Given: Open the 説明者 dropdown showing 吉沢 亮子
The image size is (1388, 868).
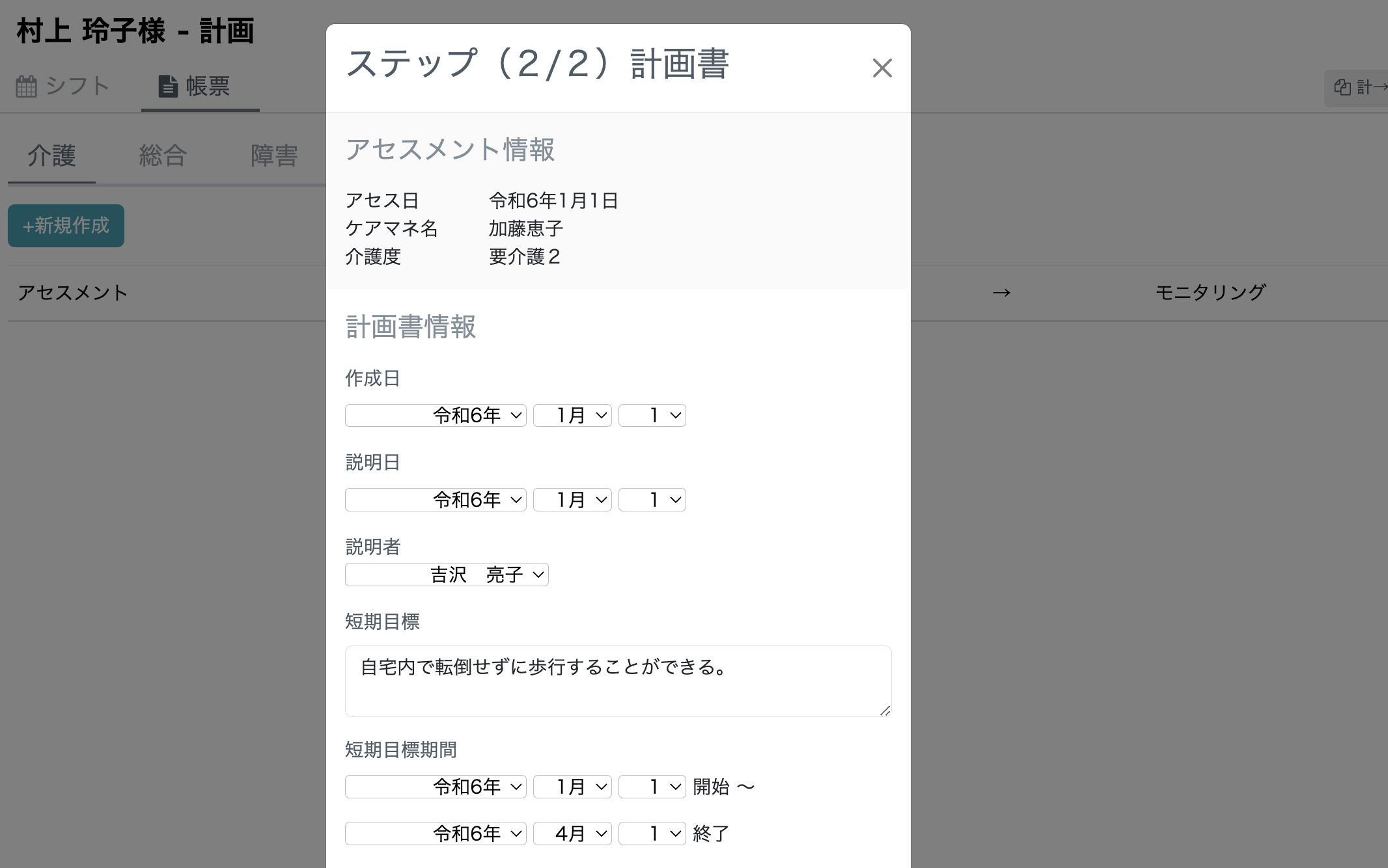Looking at the screenshot, I should (x=447, y=575).
